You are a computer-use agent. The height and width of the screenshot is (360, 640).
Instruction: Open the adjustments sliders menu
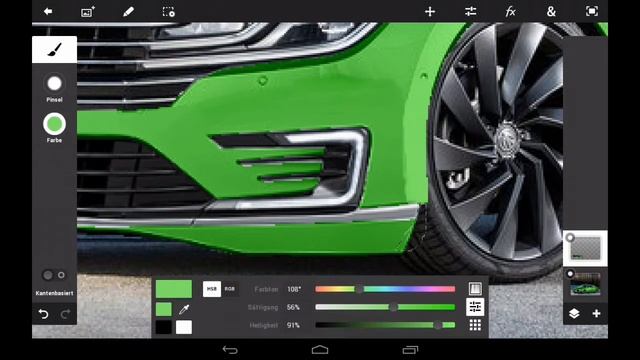tap(470, 11)
